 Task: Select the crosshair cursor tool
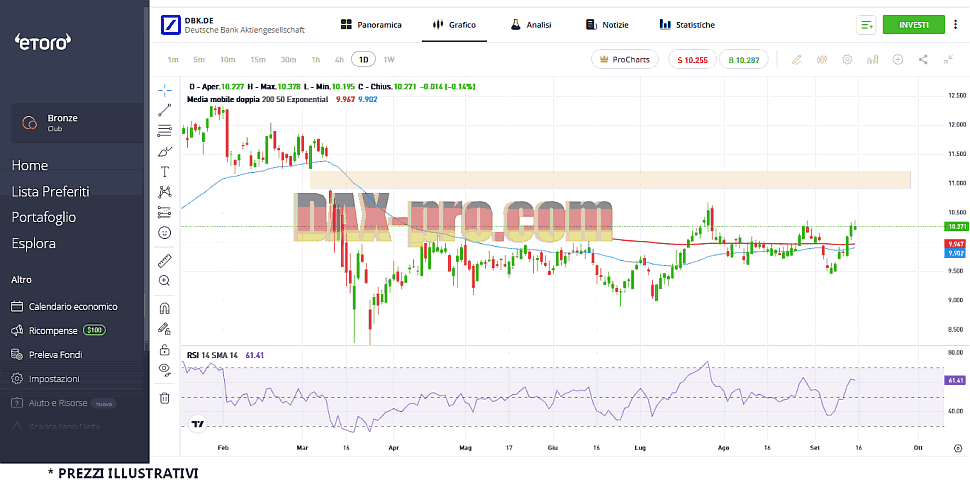[165, 90]
